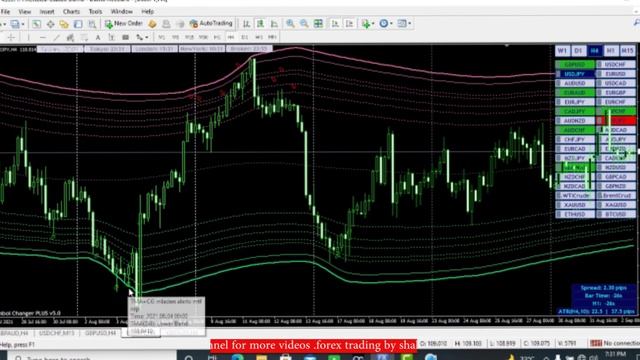This screenshot has height=360, width=640.
Task: Switch chart to M1 timeframe in toolbar
Action: point(162,38)
